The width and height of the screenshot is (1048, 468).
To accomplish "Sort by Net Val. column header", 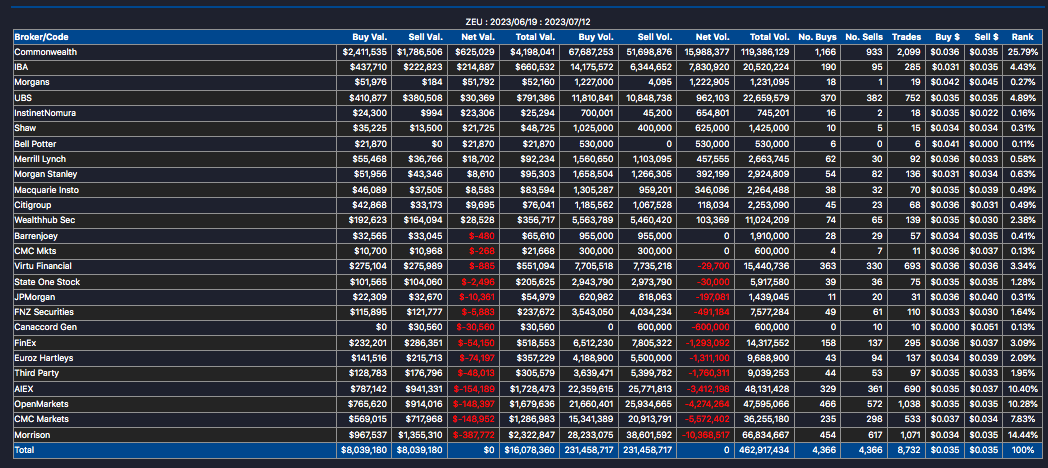I will point(478,37).
